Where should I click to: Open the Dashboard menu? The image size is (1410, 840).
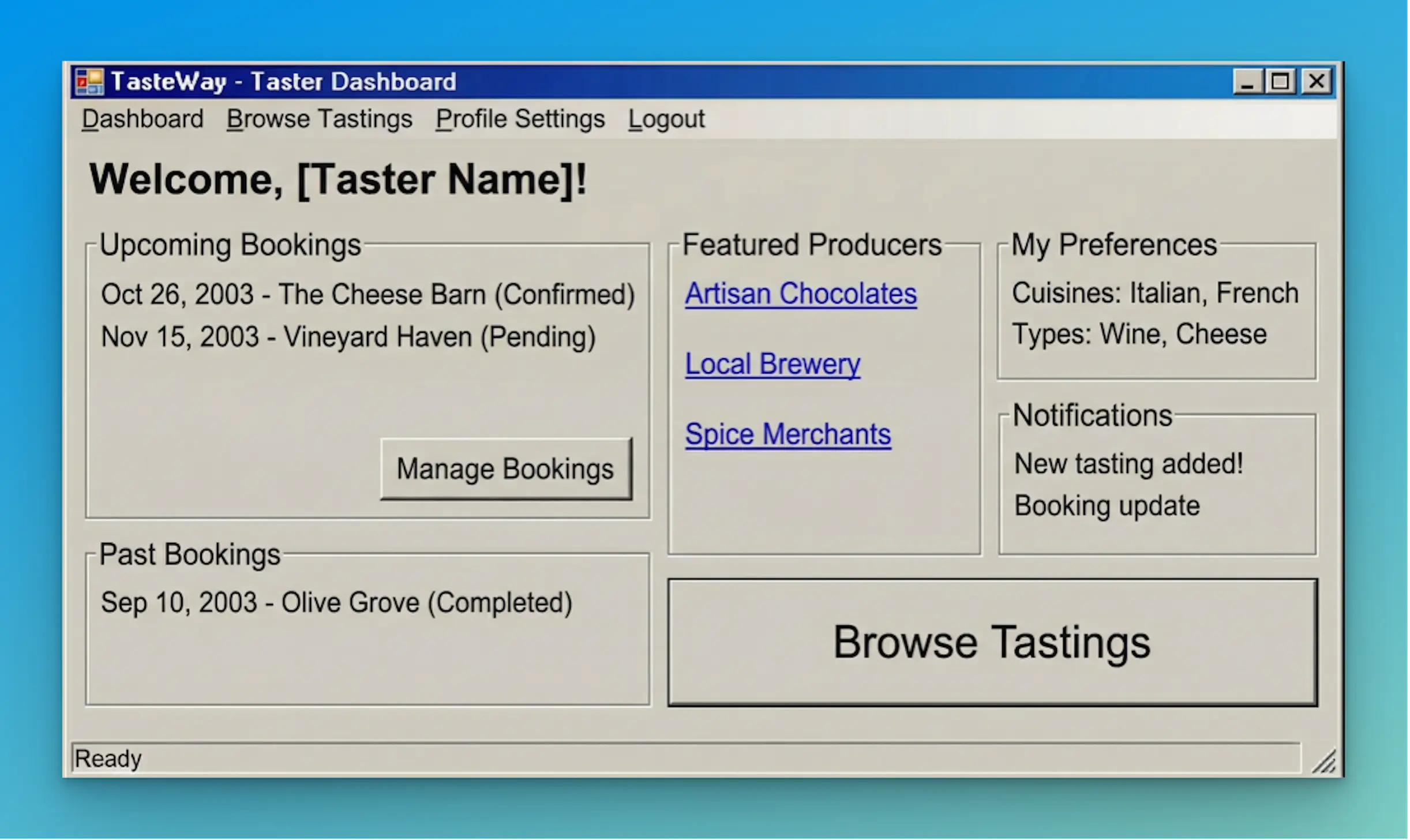point(142,119)
